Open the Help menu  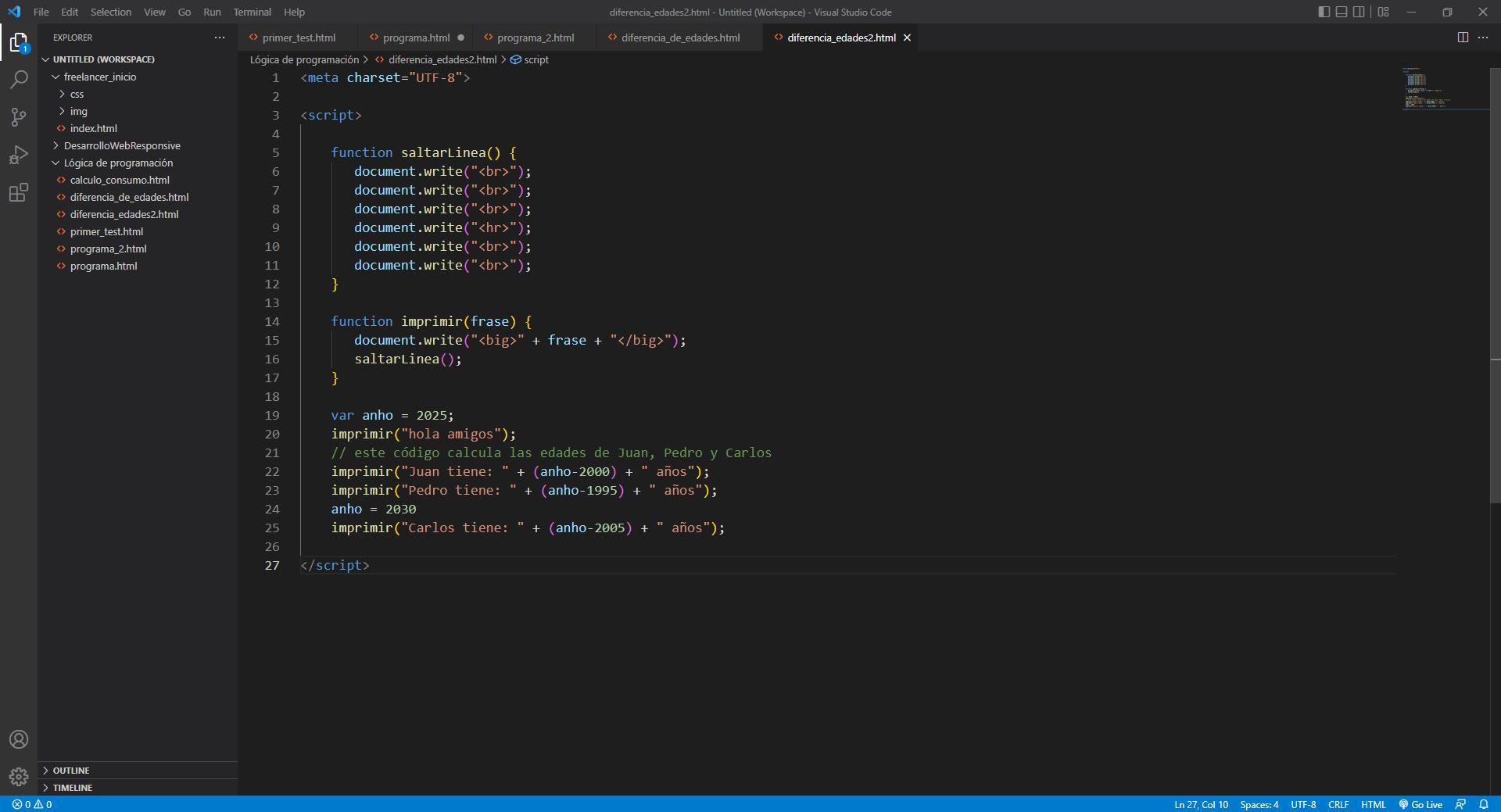point(294,12)
